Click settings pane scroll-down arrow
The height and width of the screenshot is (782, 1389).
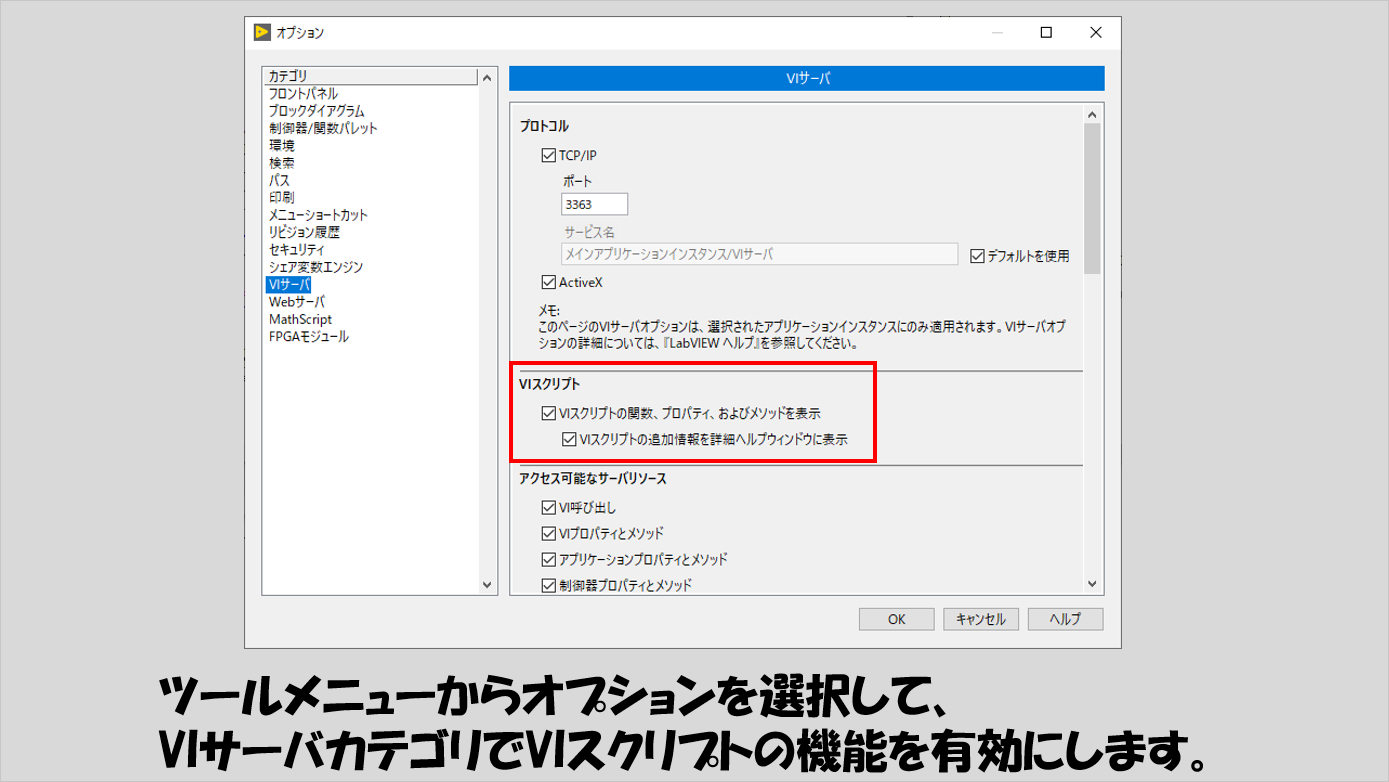(x=1092, y=586)
